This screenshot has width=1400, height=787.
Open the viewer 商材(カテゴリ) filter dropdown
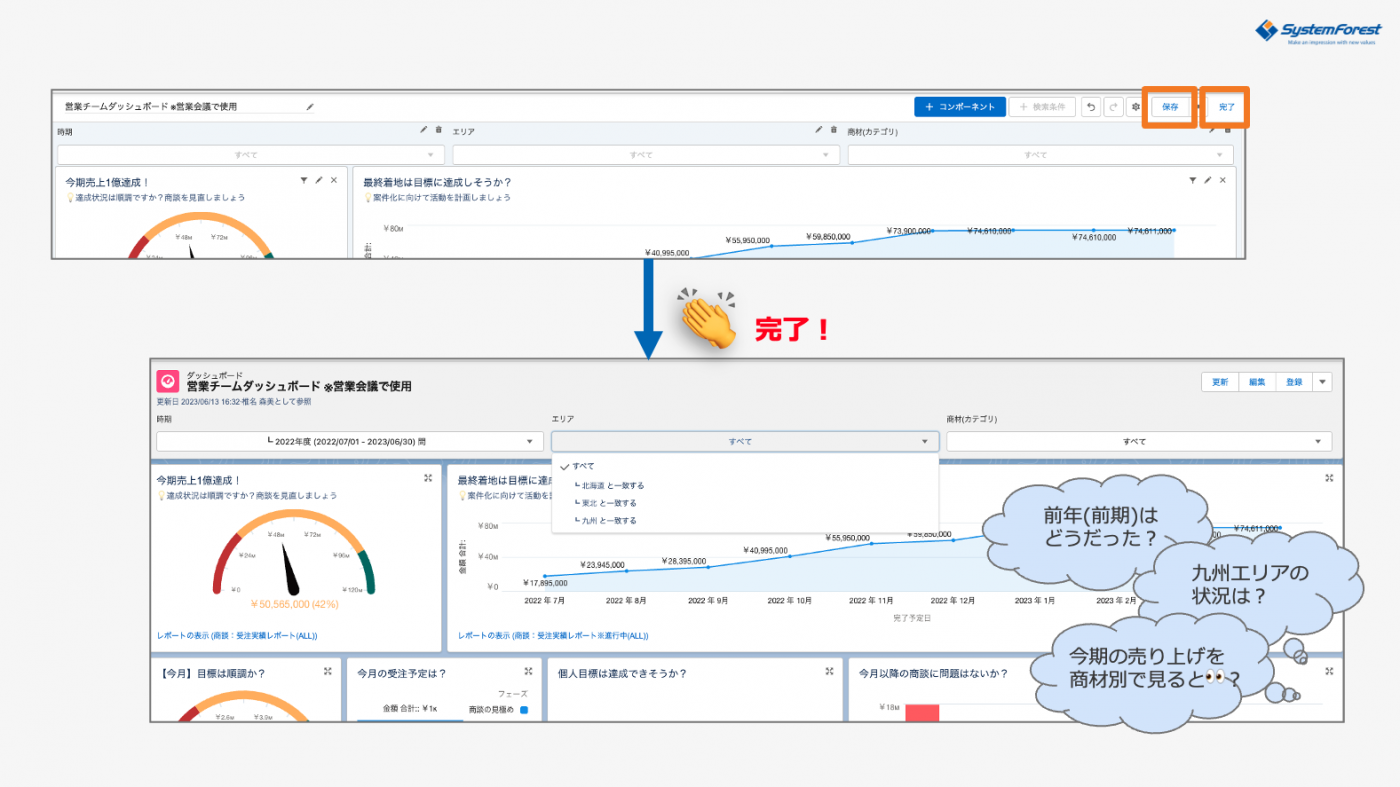[1139, 441]
